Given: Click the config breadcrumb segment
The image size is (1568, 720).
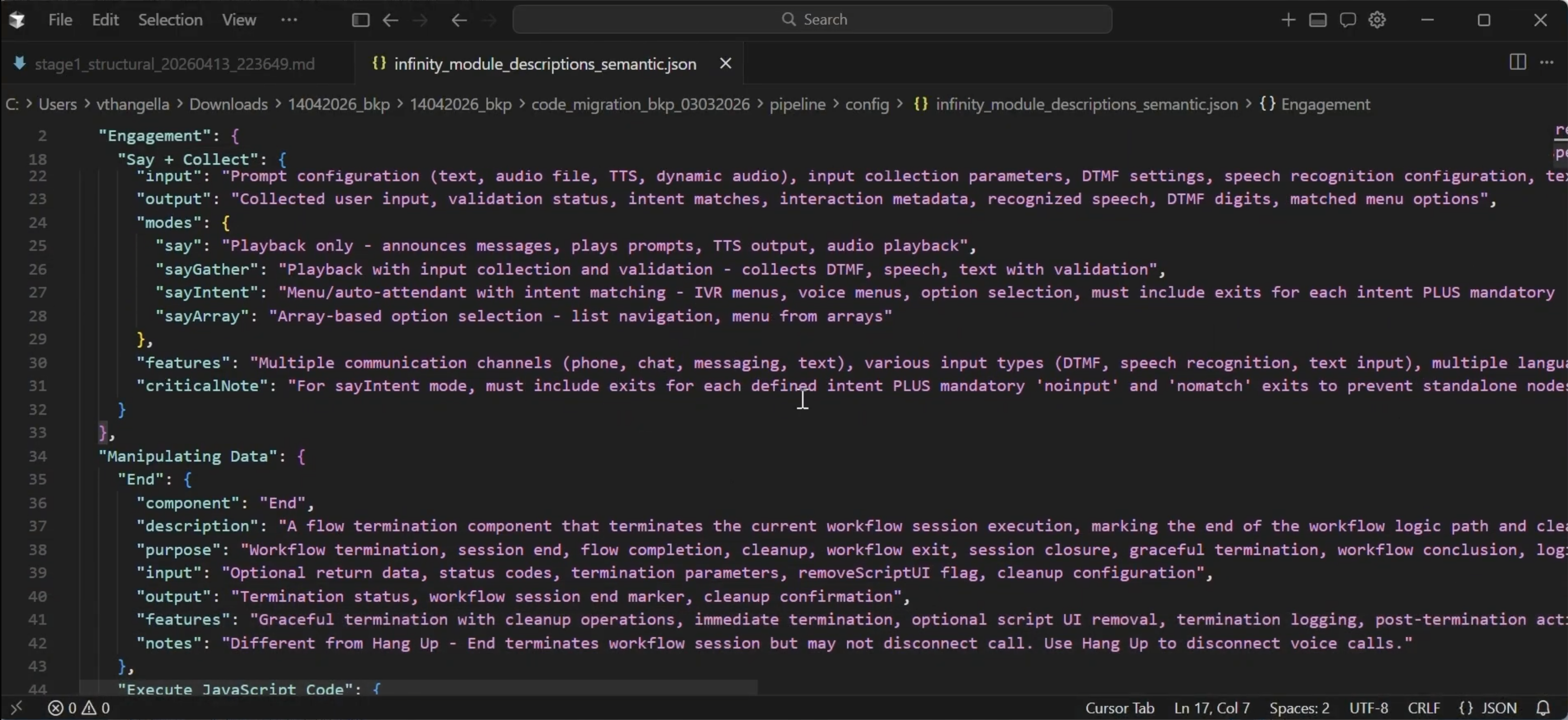Looking at the screenshot, I should [x=867, y=104].
